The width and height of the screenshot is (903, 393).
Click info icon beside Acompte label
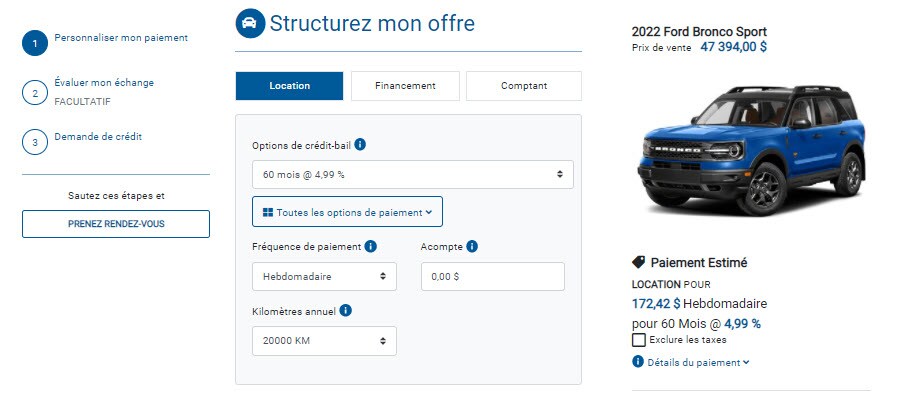pos(472,246)
